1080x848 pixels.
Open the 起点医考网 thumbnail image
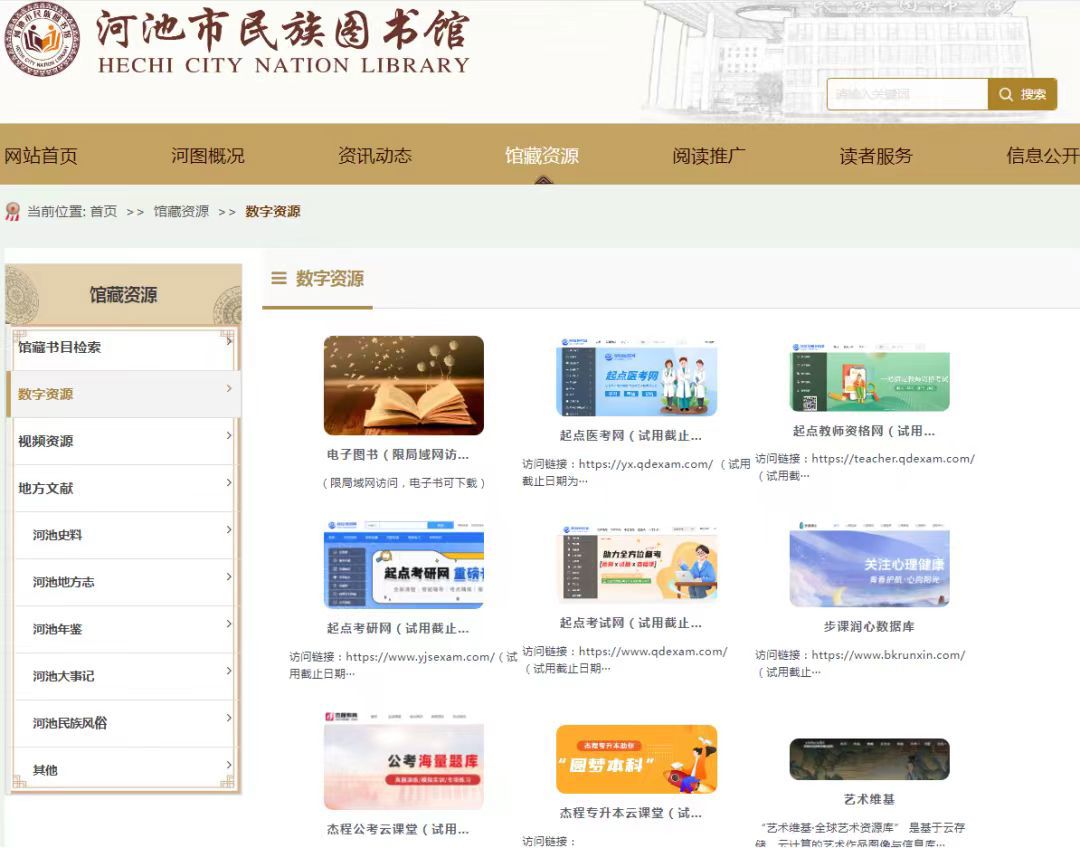pyautogui.click(x=636, y=378)
